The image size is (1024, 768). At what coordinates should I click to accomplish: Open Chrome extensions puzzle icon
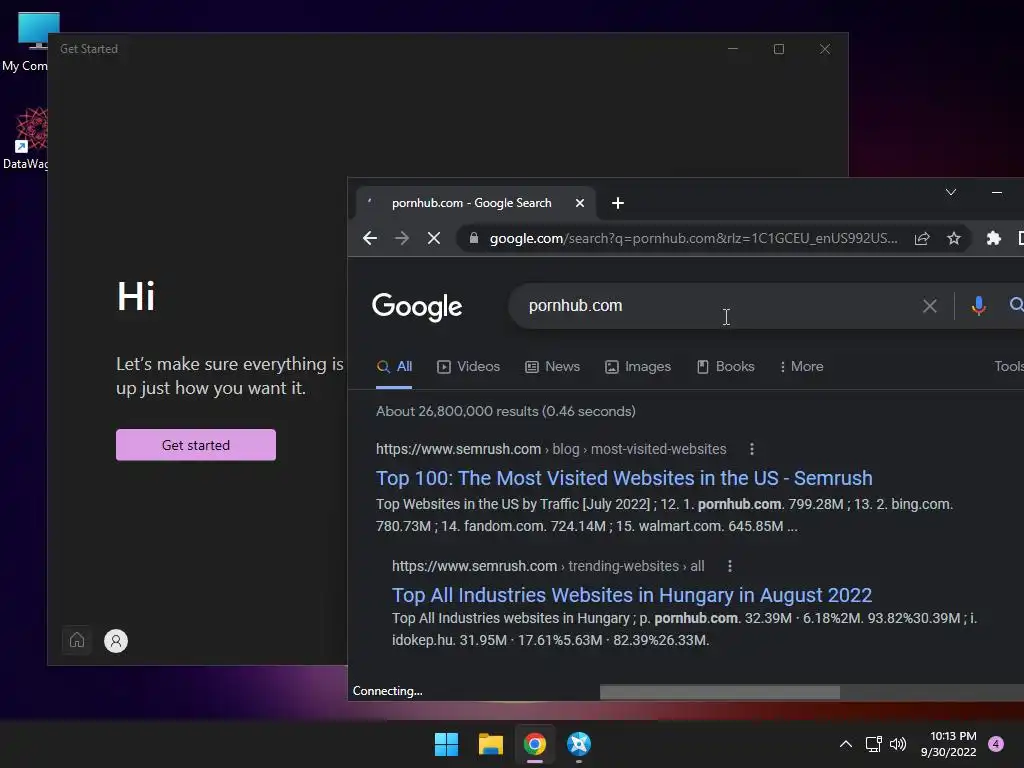coord(993,238)
